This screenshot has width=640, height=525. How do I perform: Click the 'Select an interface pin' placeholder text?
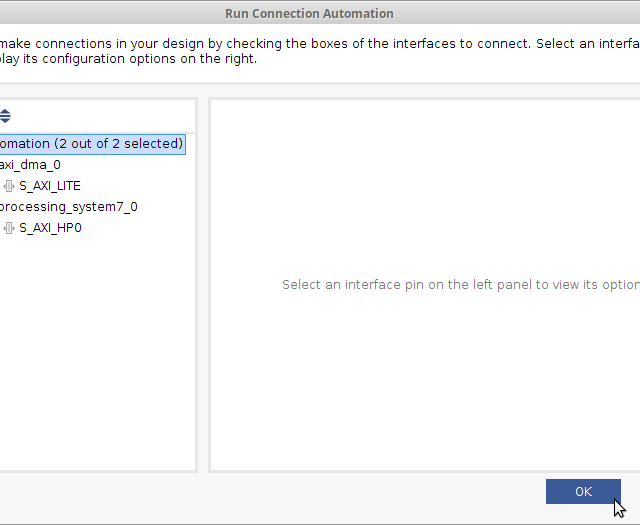pyautogui.click(x=460, y=285)
